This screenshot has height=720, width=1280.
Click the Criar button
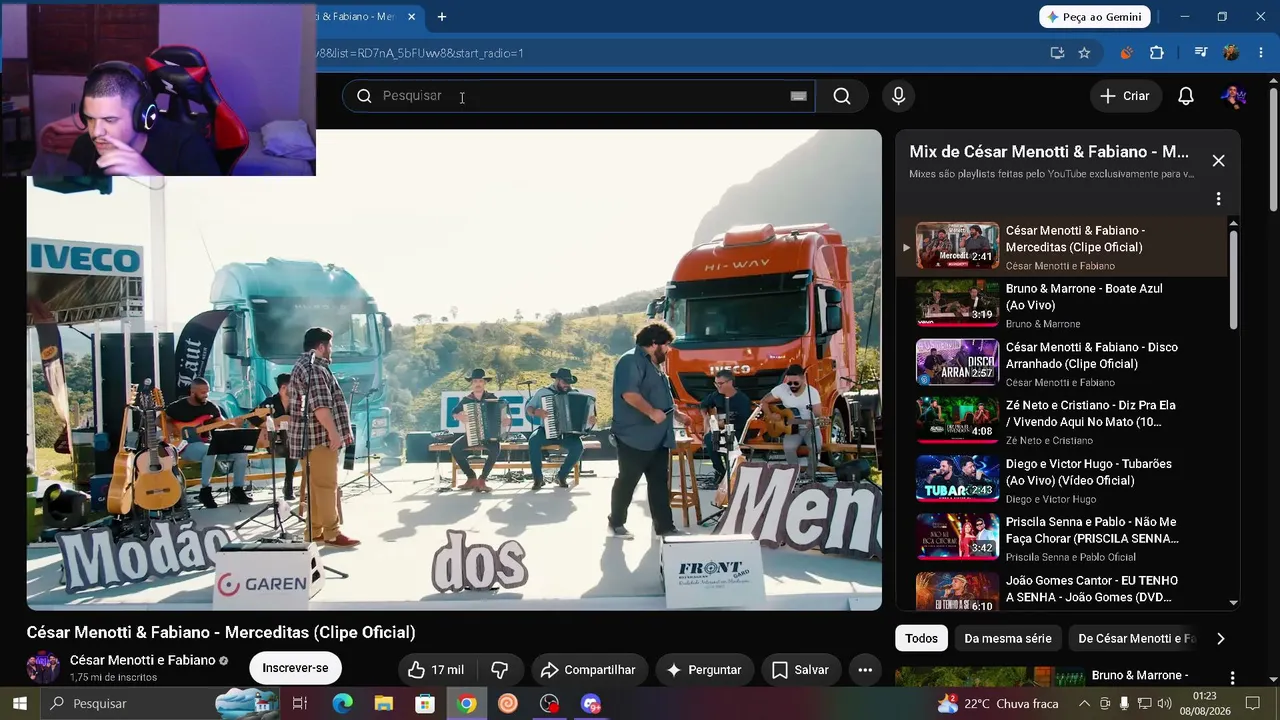pos(1126,96)
